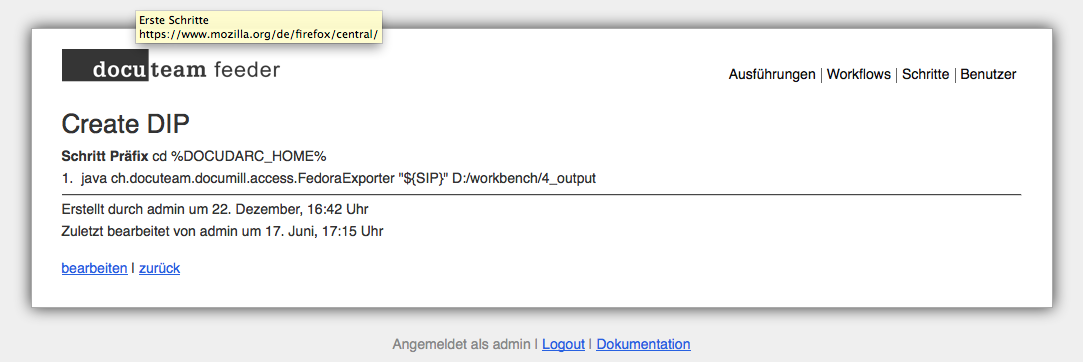1083x362 pixels.
Task: Click the Schritt Präfix label
Action: (105, 156)
